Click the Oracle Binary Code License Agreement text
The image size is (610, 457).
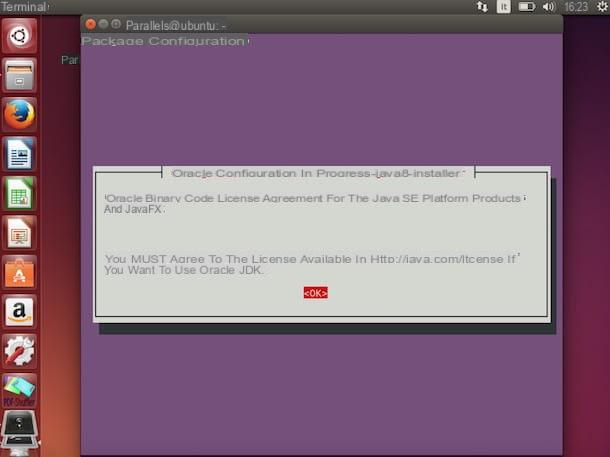(314, 198)
